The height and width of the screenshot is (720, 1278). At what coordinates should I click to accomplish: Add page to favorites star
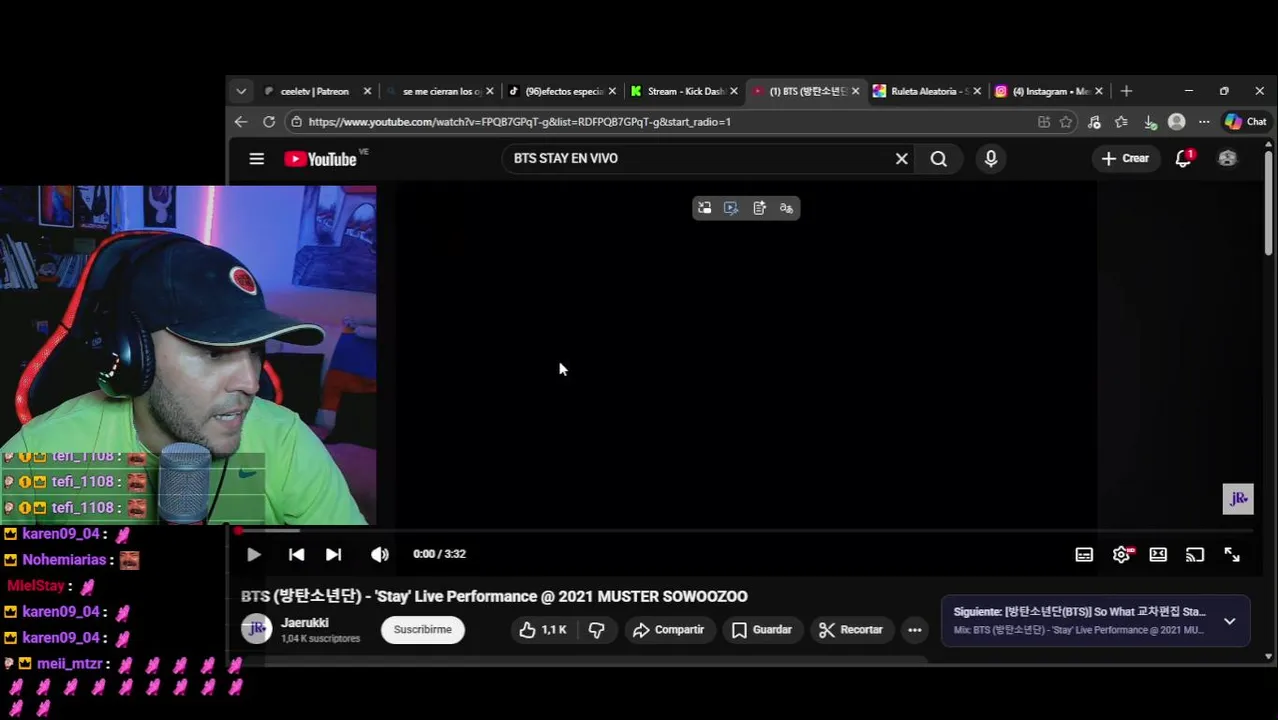click(x=1066, y=122)
